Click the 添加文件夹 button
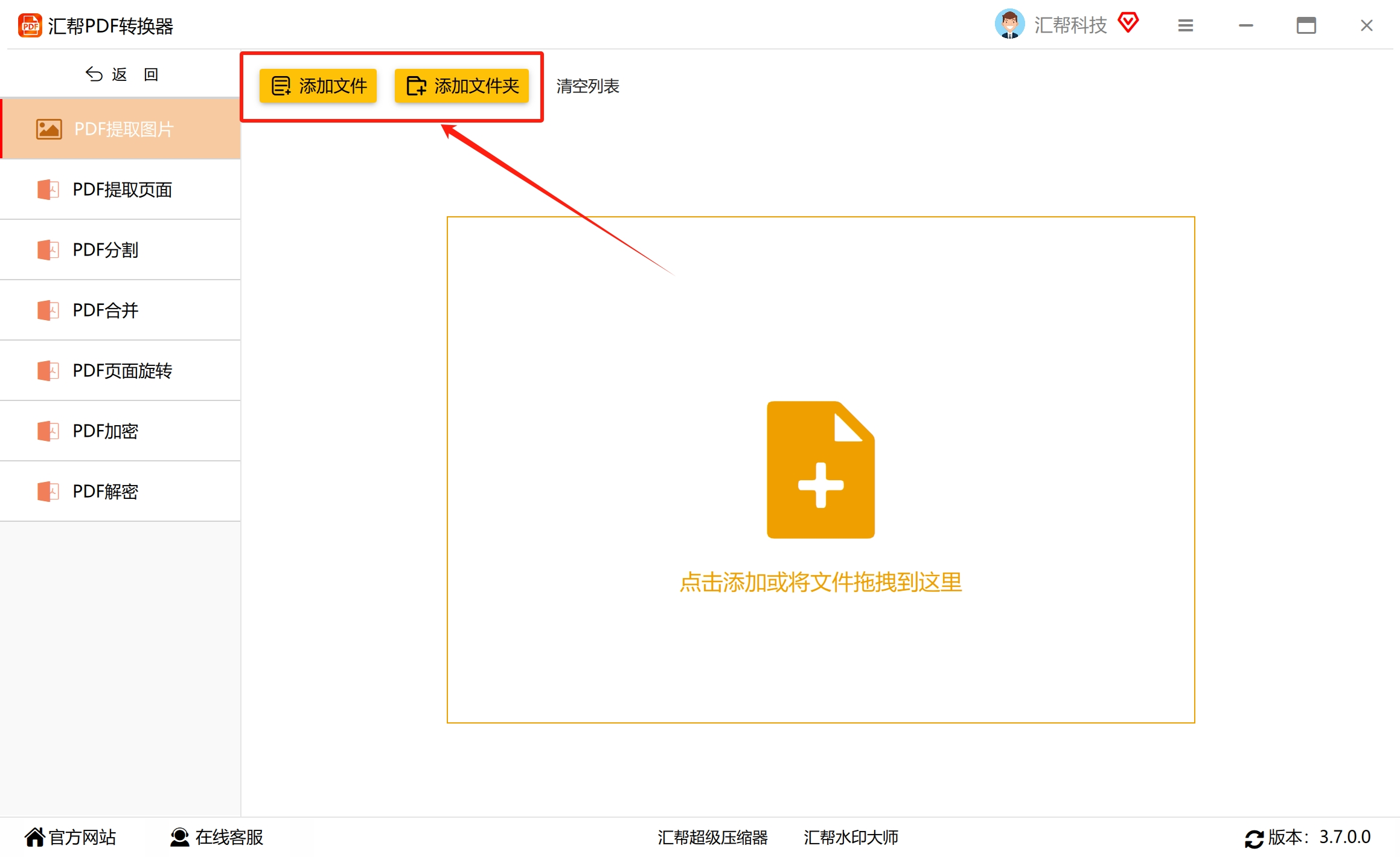1400x857 pixels. (x=462, y=86)
